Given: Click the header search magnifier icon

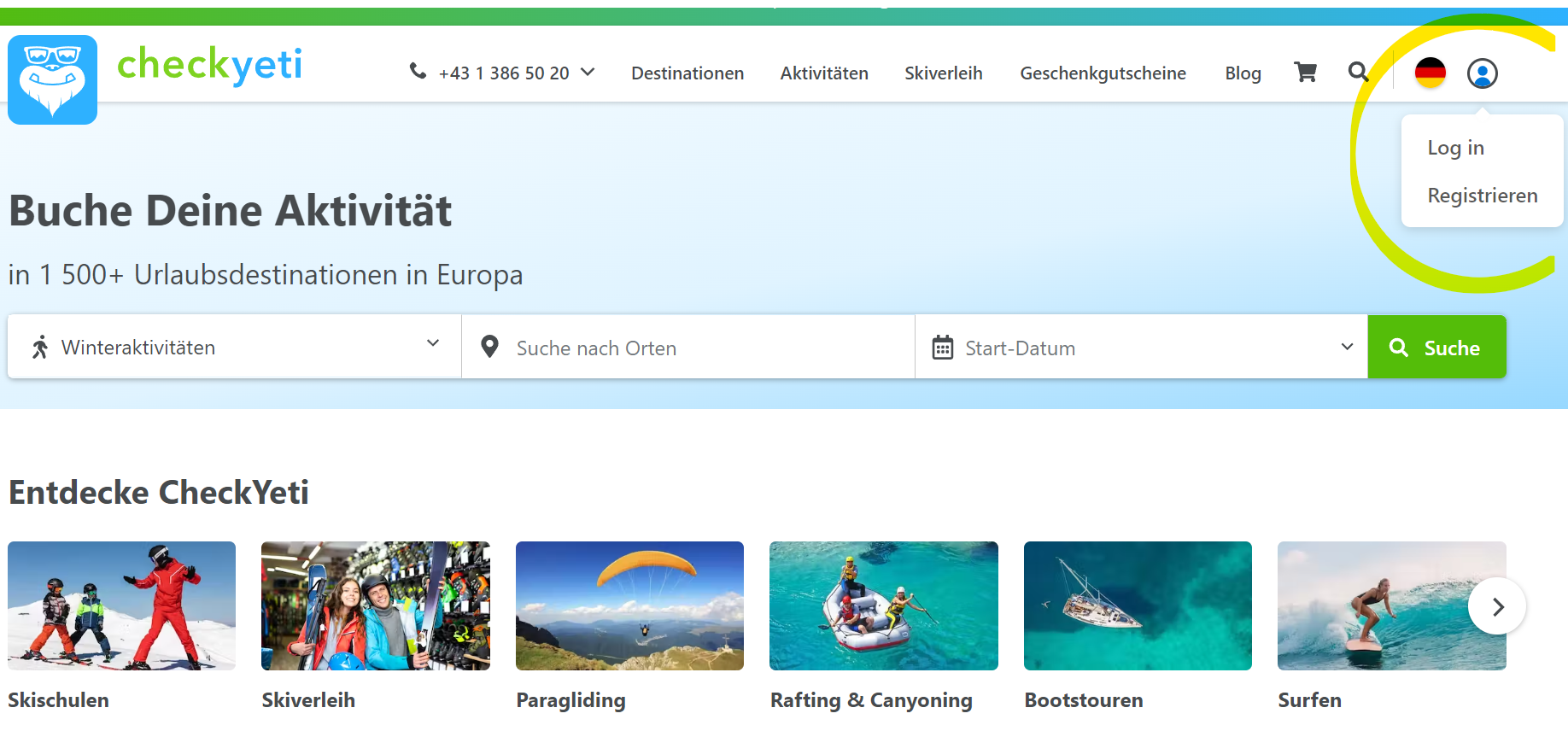Looking at the screenshot, I should point(1358,73).
